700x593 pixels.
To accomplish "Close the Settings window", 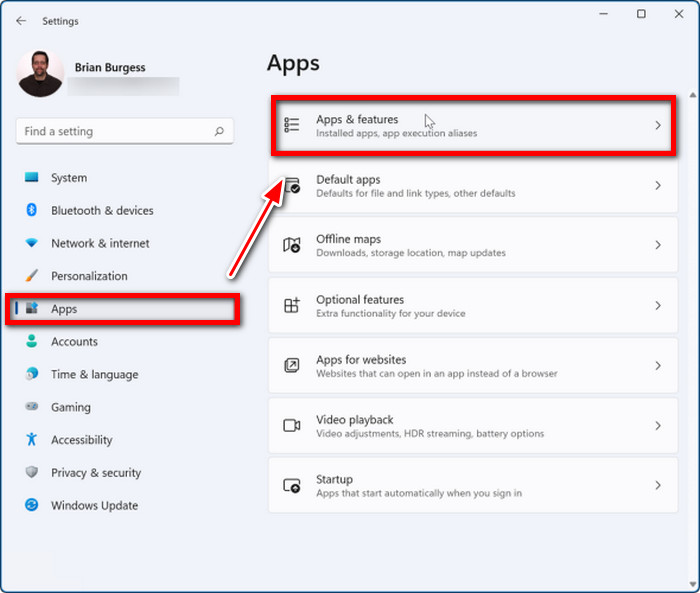I will pos(679,14).
